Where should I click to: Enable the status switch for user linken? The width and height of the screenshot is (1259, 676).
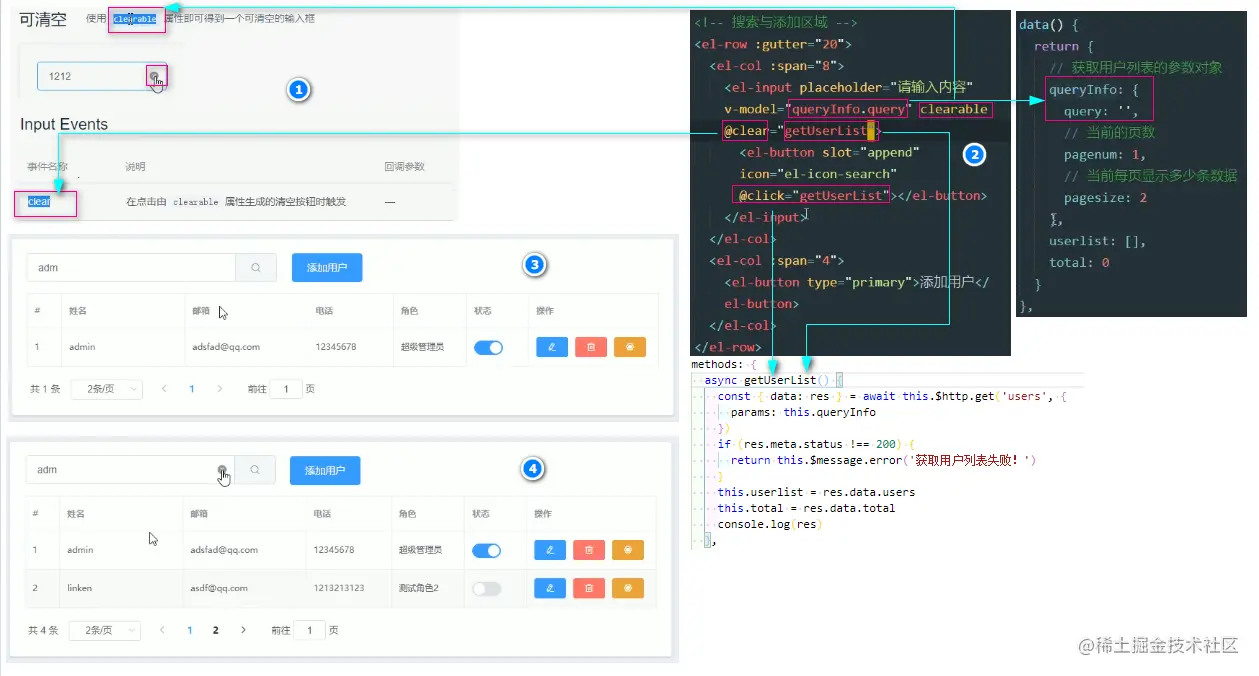[486, 588]
